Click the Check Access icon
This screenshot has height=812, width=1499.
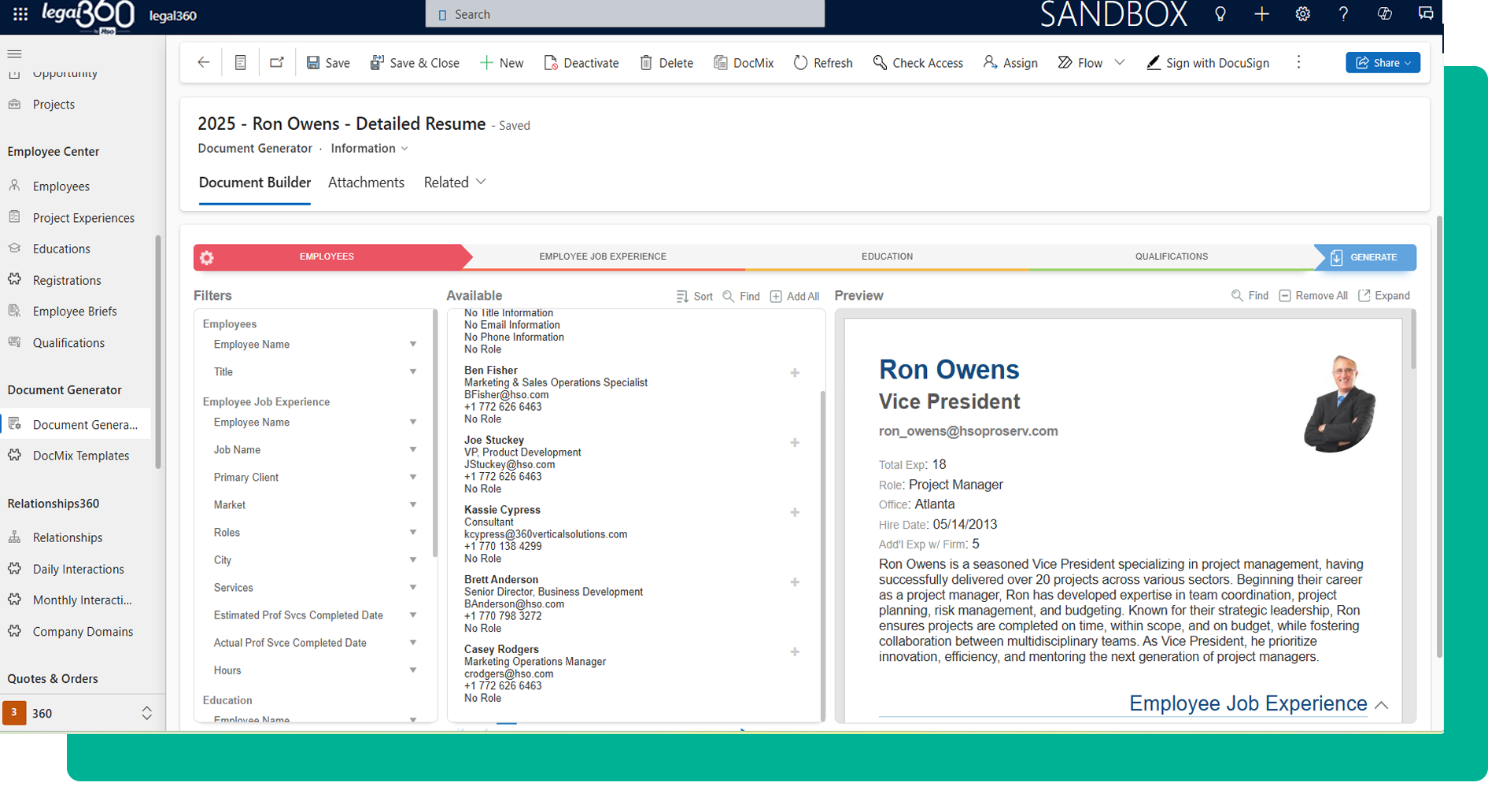point(880,63)
